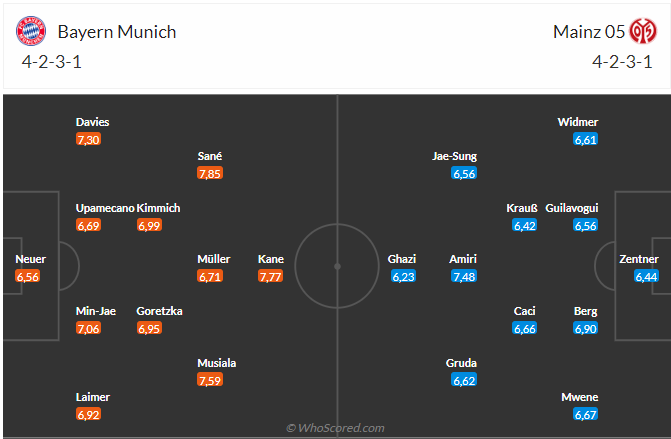Image resolution: width=671 pixels, height=439 pixels.
Task: Click Amiri's 7,48 rating badge
Action: pos(462,276)
